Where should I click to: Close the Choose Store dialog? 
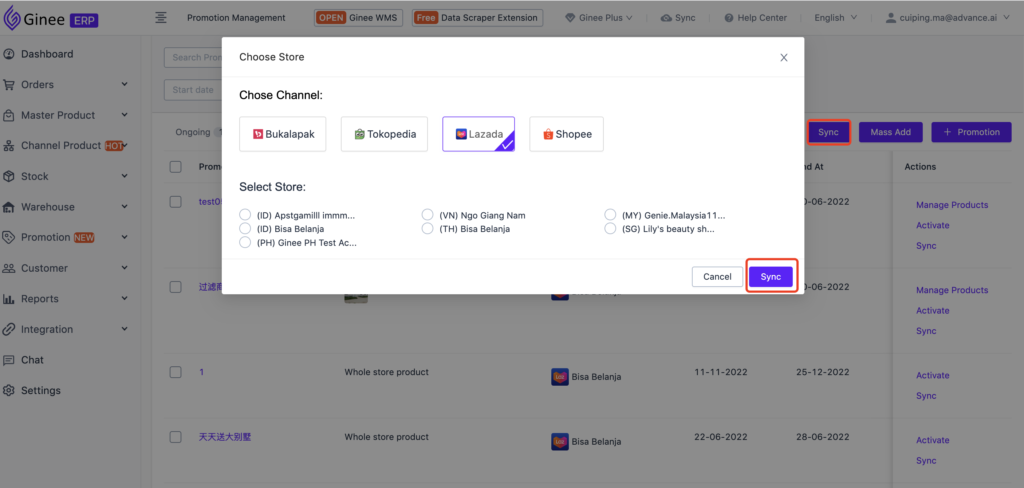click(784, 57)
